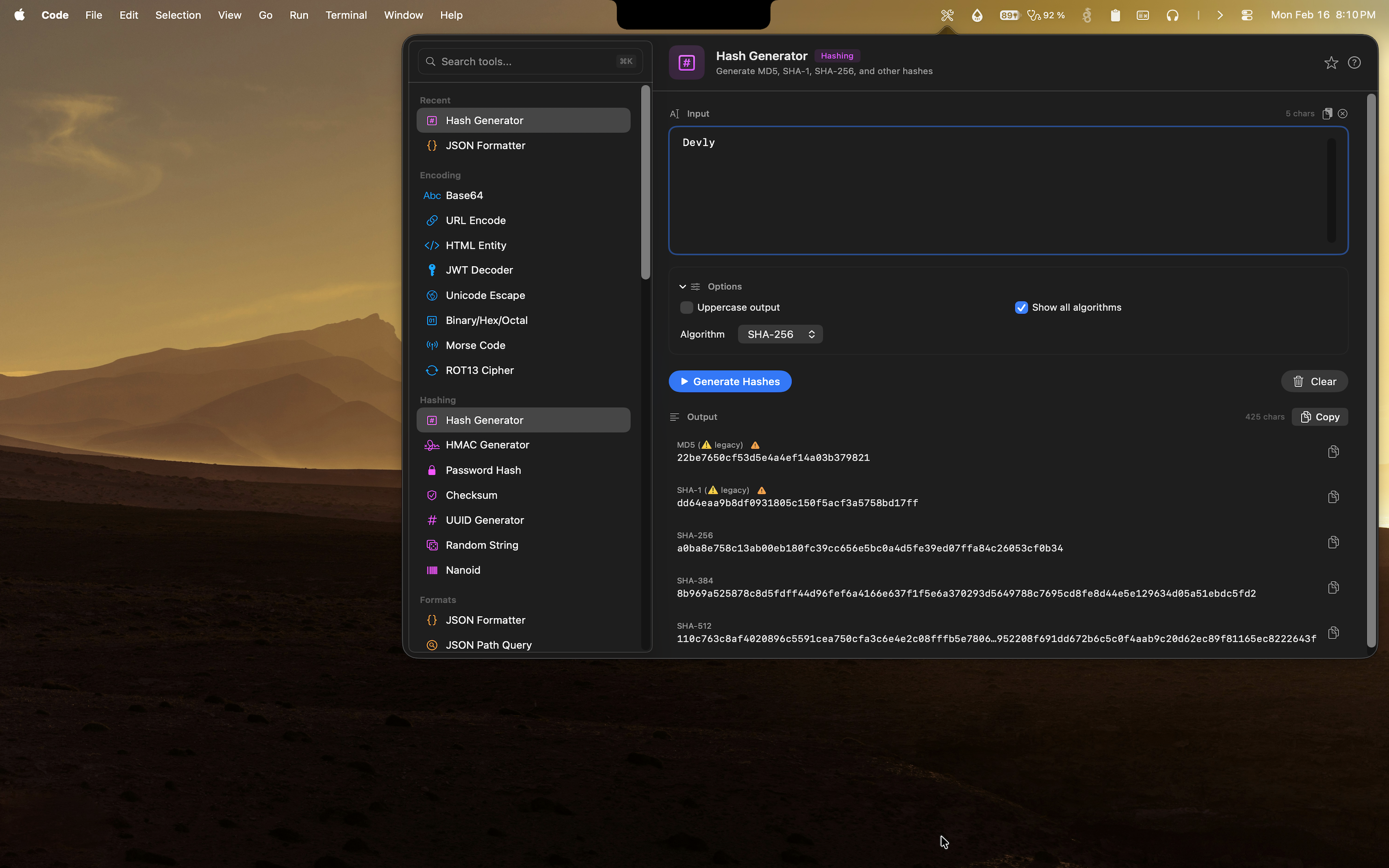
Task: Disable Show all algorithms
Action: pos(1021,307)
